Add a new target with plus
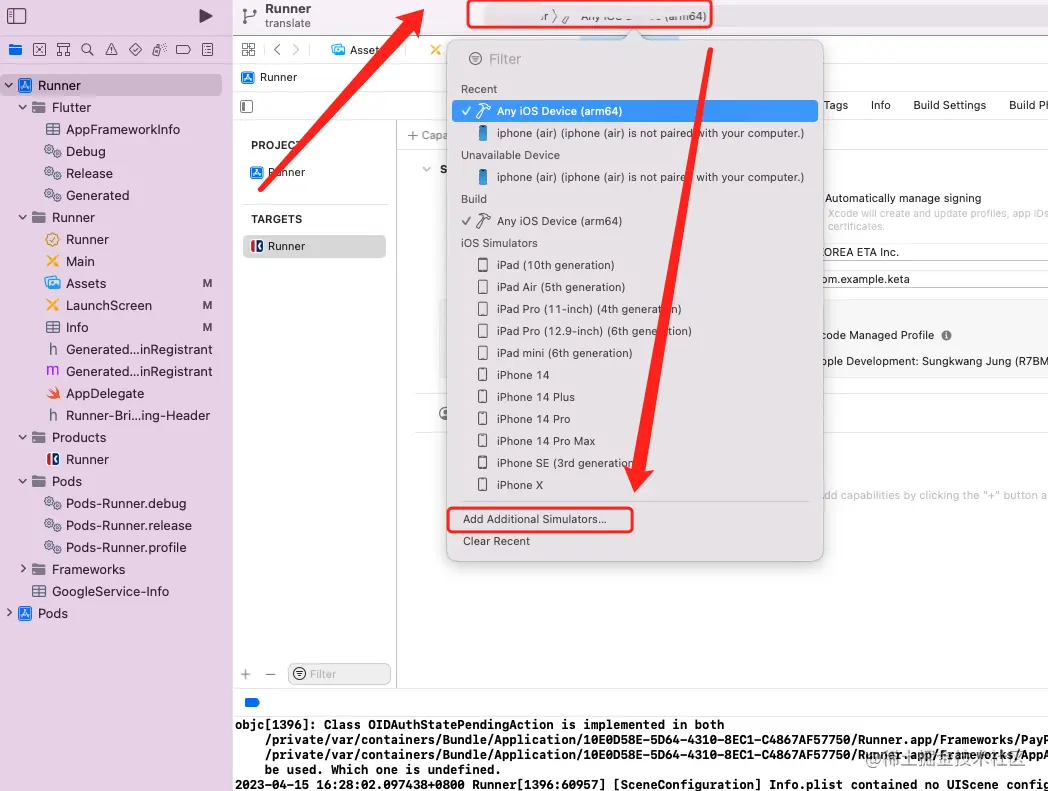Viewport: 1048px width, 791px height. [246, 674]
